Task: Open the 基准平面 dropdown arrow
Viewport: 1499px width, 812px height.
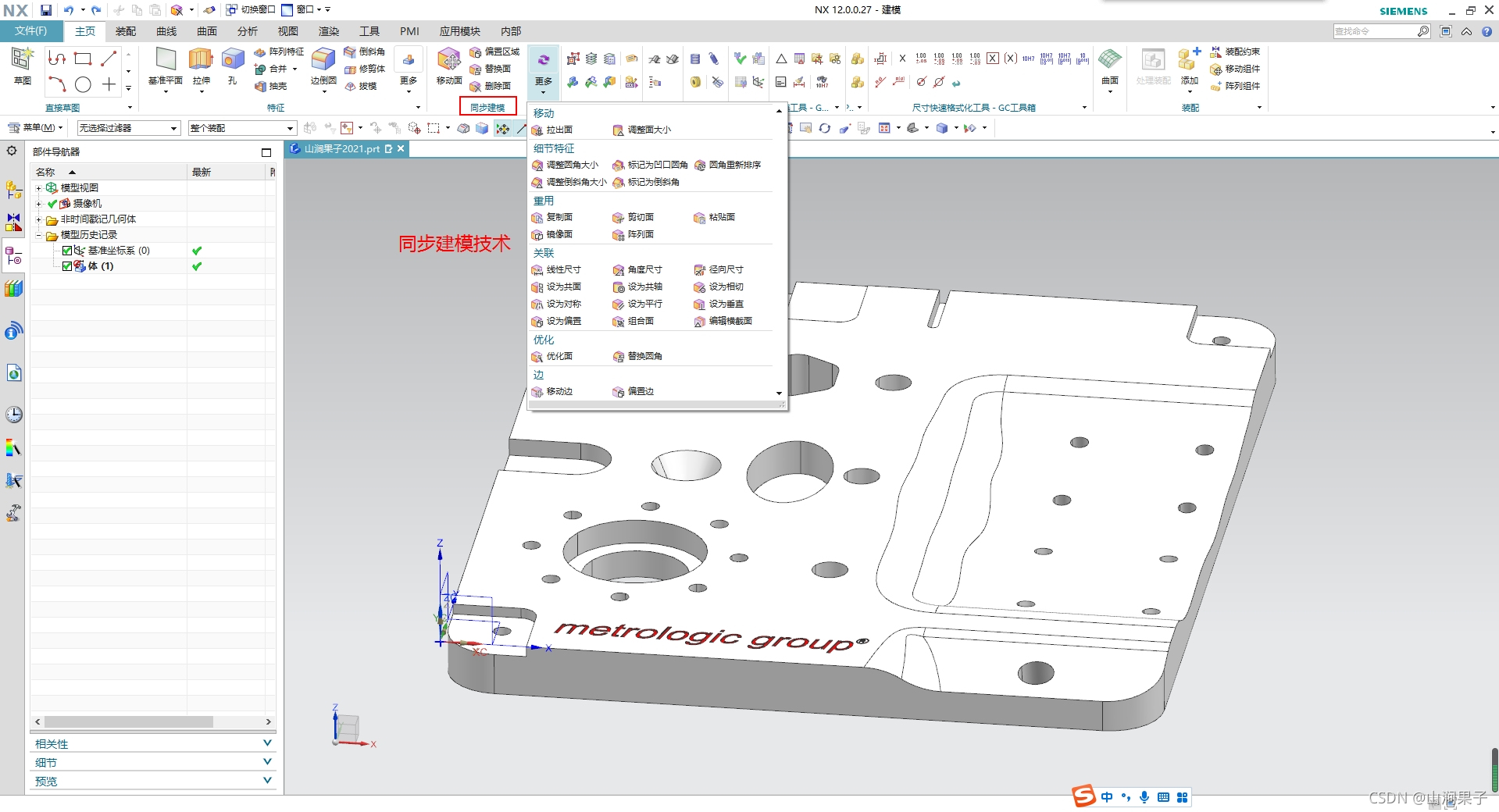Action: [x=166, y=92]
